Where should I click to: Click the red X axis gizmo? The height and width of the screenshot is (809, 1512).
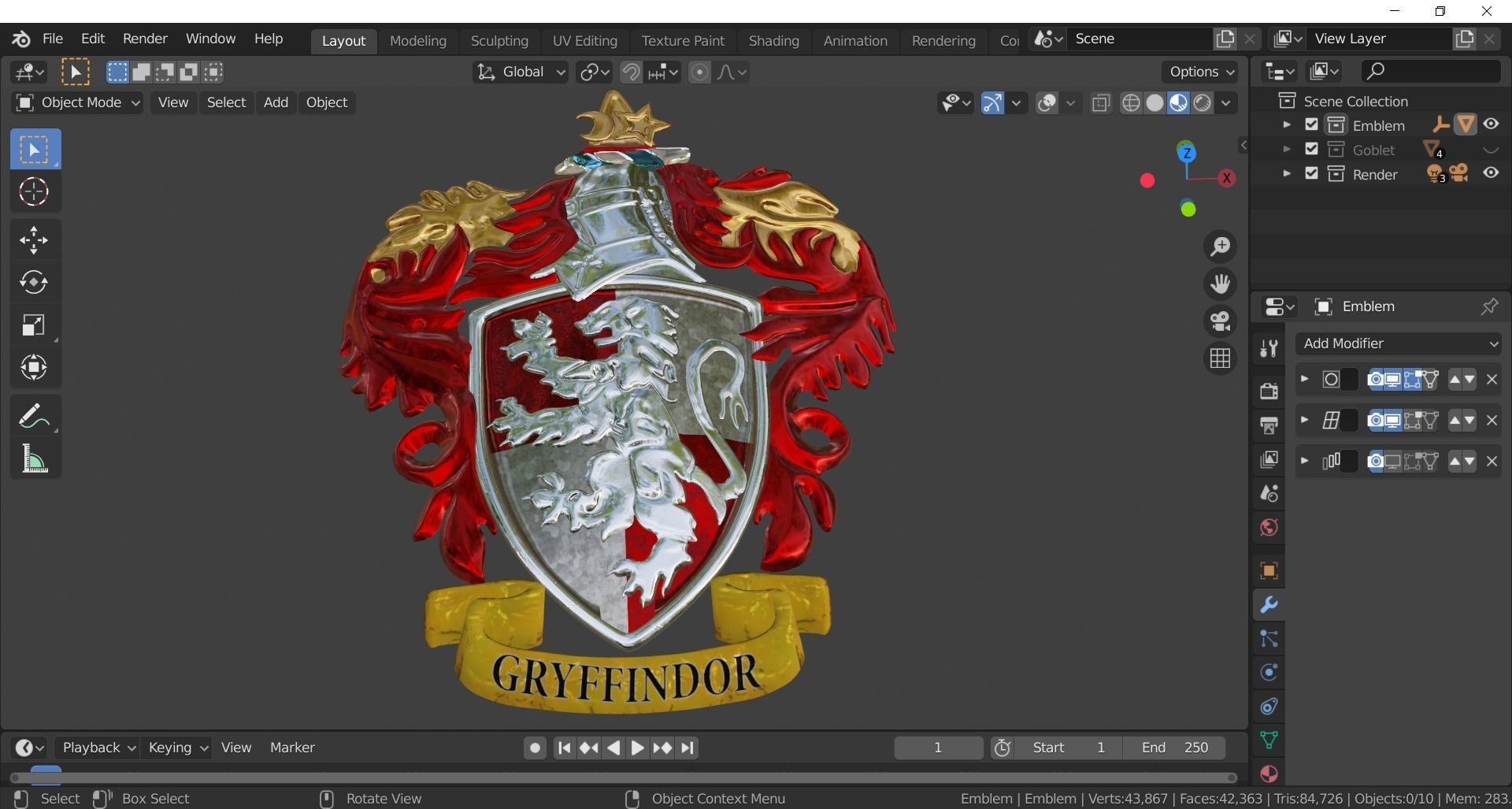(1226, 178)
